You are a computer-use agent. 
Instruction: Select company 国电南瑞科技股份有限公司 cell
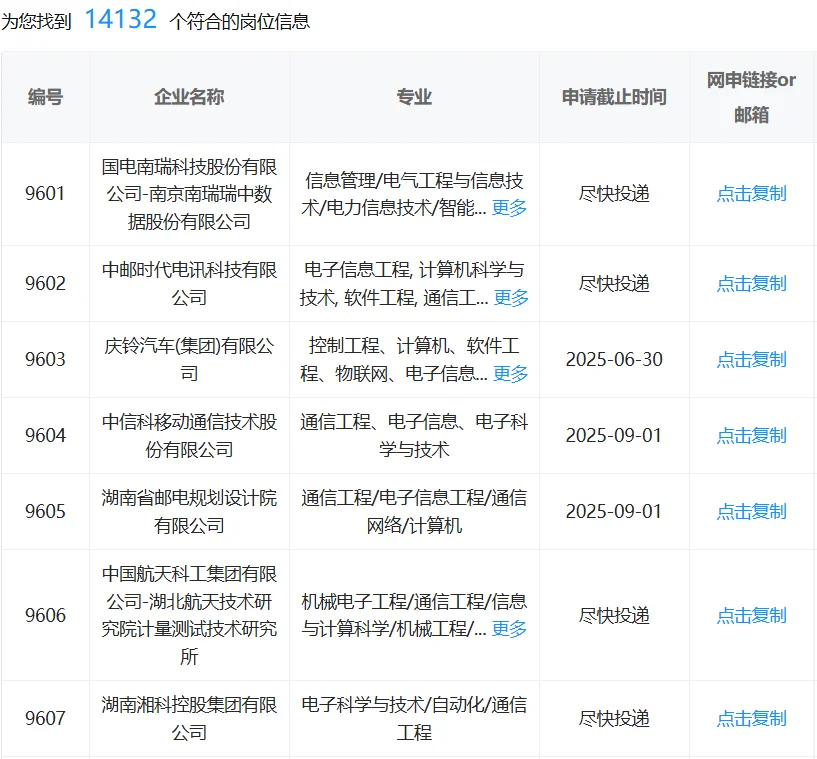click(189, 194)
